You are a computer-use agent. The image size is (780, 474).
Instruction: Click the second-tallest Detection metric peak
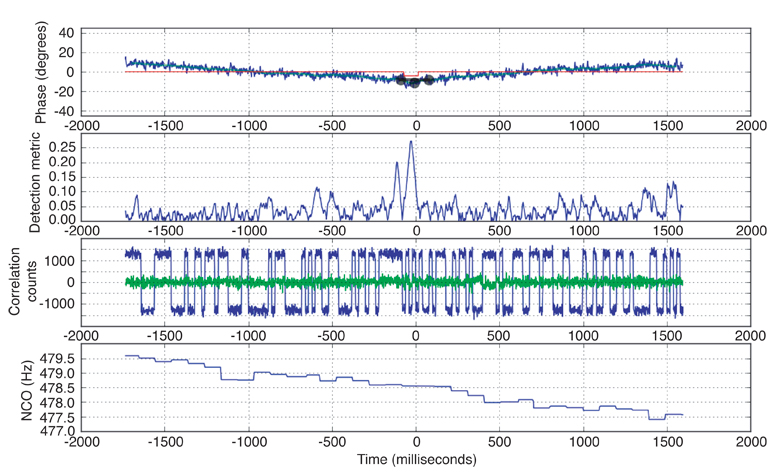pyautogui.click(x=397, y=164)
